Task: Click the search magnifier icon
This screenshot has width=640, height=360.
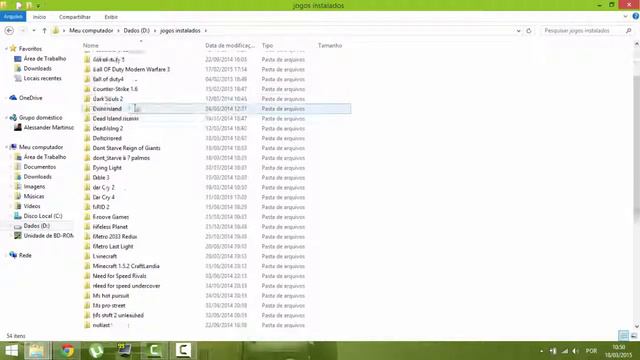Action: [629, 31]
